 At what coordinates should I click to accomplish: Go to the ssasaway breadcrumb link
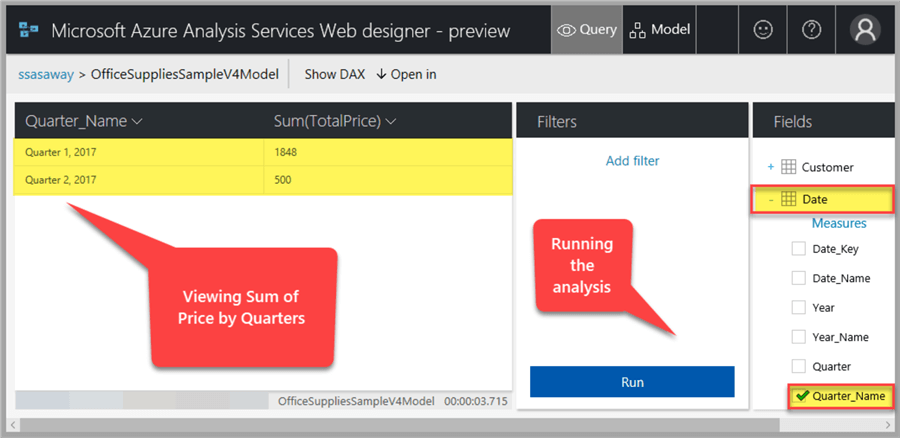point(46,75)
